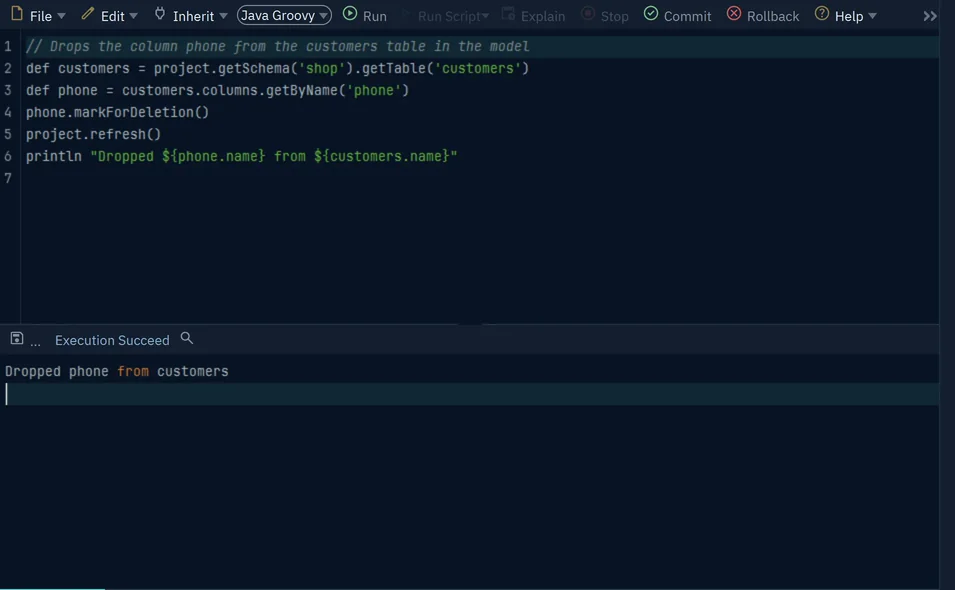955x590 pixels.
Task: Rollback the changes
Action: coord(763,16)
